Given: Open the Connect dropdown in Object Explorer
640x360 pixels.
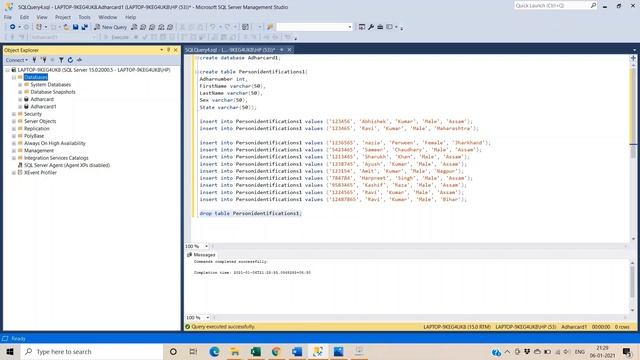Looking at the screenshot, I should tap(17, 60).
